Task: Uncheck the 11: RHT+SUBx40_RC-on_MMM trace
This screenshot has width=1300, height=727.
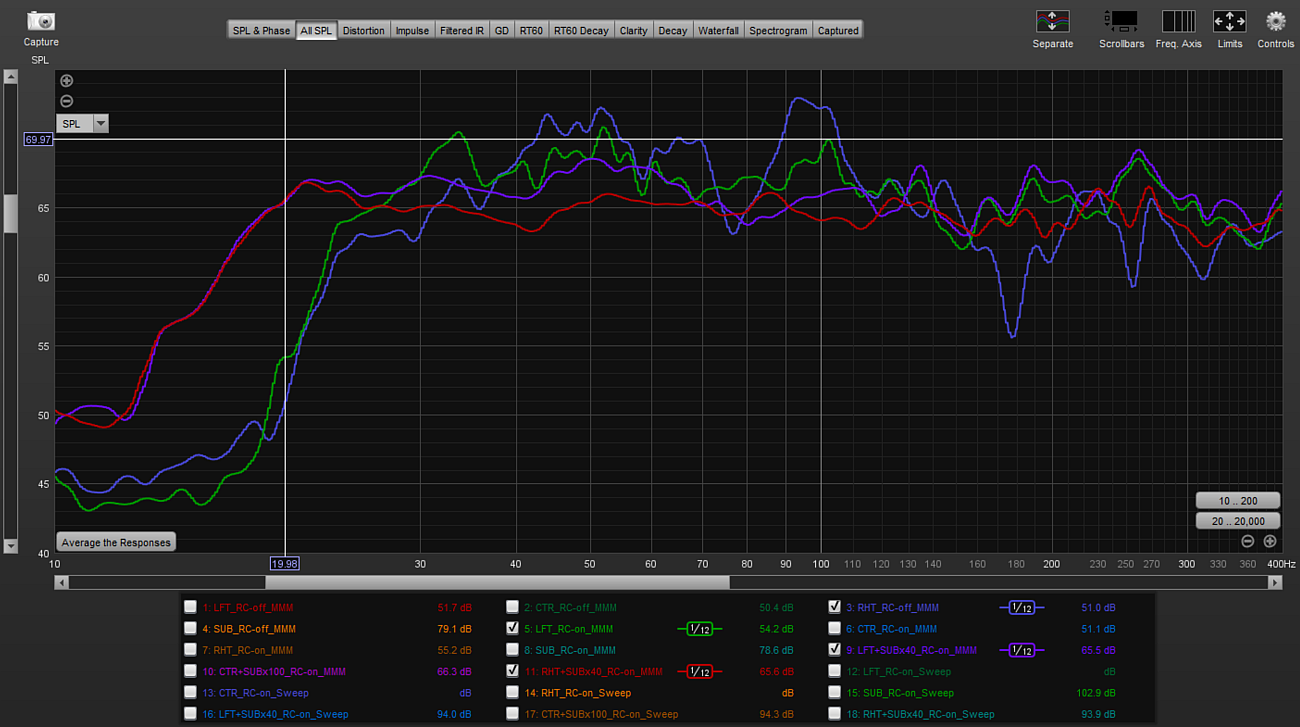Action: pyautogui.click(x=512, y=670)
